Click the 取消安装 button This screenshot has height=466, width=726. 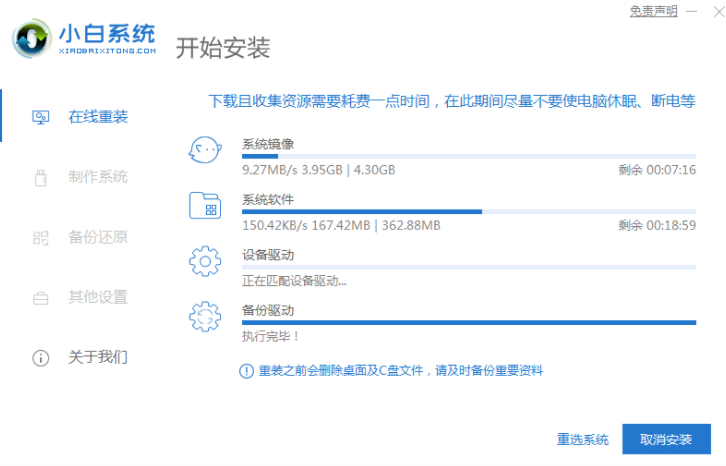click(666, 439)
